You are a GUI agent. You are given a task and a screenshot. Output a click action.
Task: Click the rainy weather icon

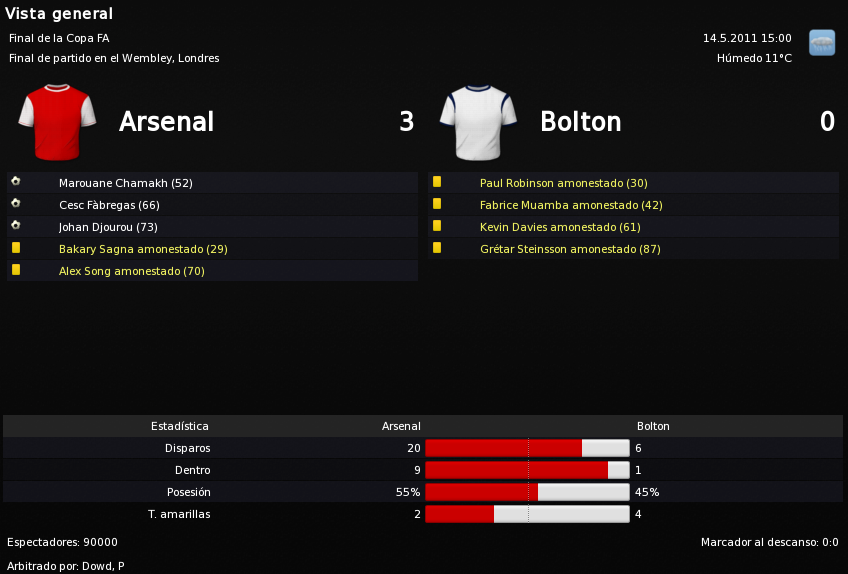[x=822, y=43]
